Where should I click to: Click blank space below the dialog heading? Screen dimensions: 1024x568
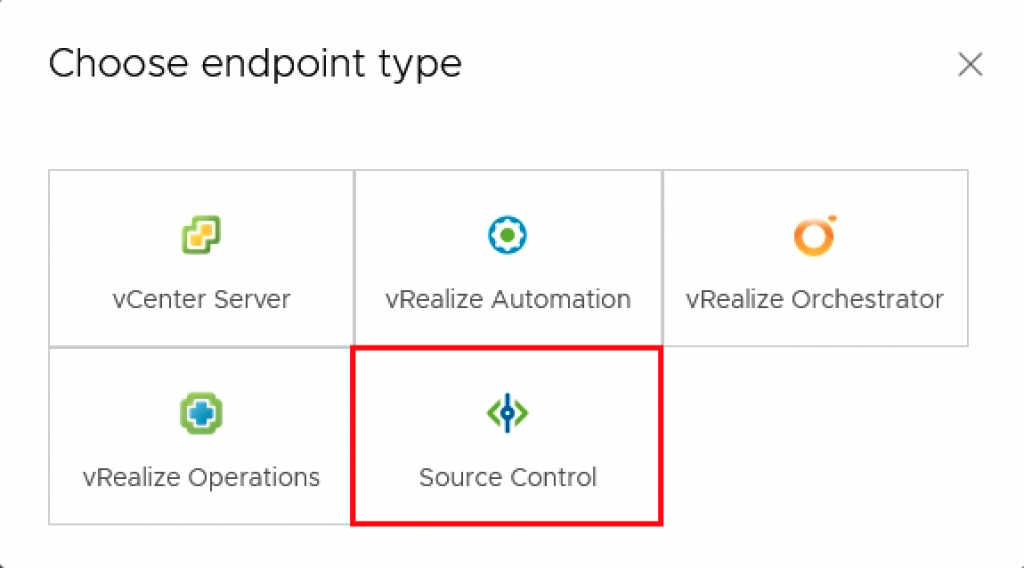point(509,127)
